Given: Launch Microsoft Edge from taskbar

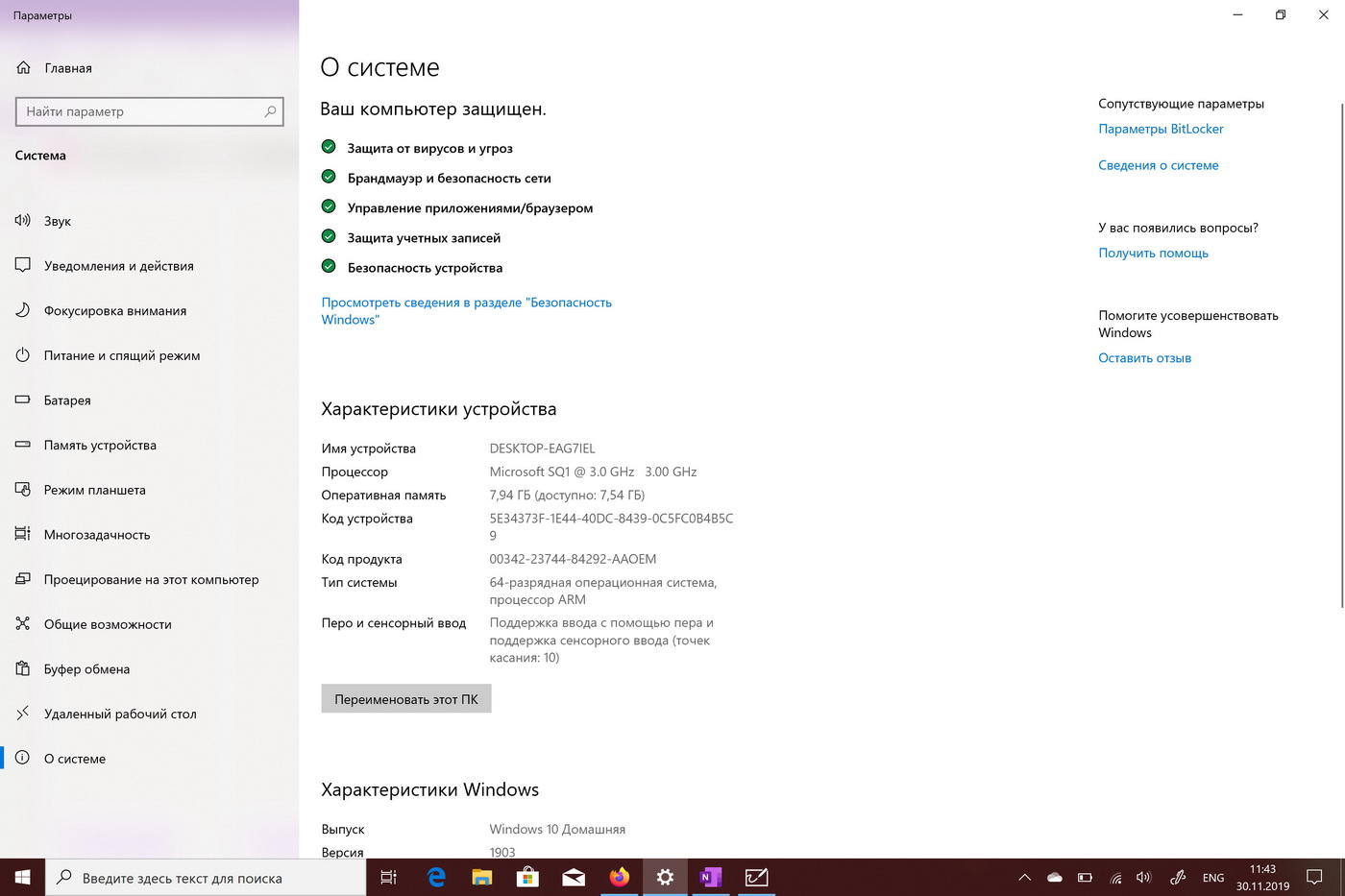Looking at the screenshot, I should [435, 878].
